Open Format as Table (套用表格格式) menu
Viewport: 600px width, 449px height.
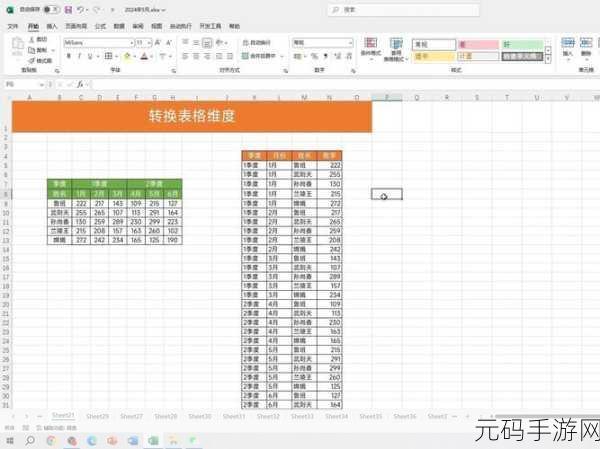396,49
